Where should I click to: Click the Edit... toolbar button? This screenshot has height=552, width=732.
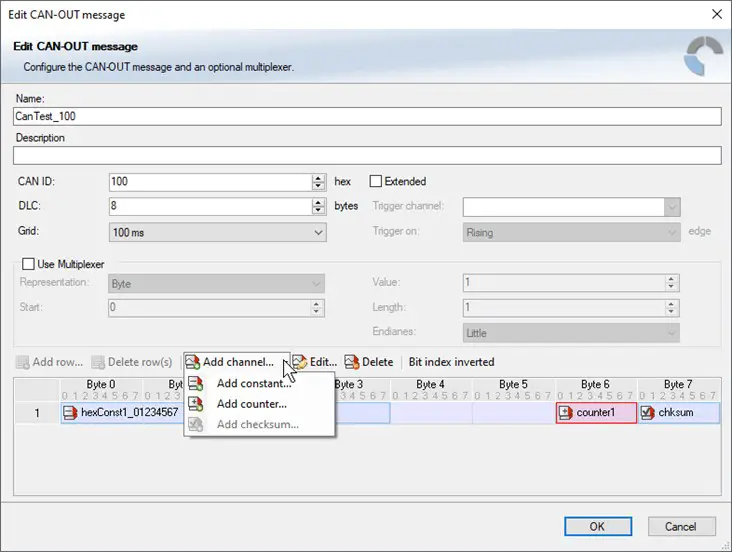315,362
